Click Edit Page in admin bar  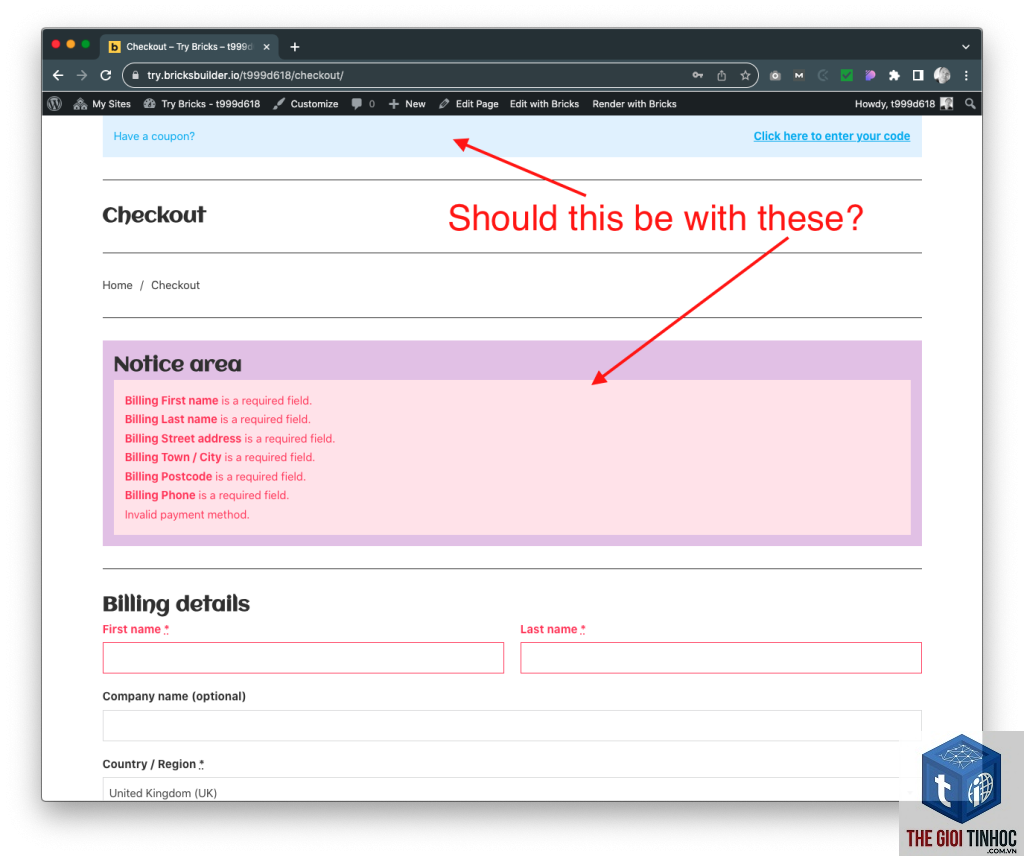tap(469, 104)
